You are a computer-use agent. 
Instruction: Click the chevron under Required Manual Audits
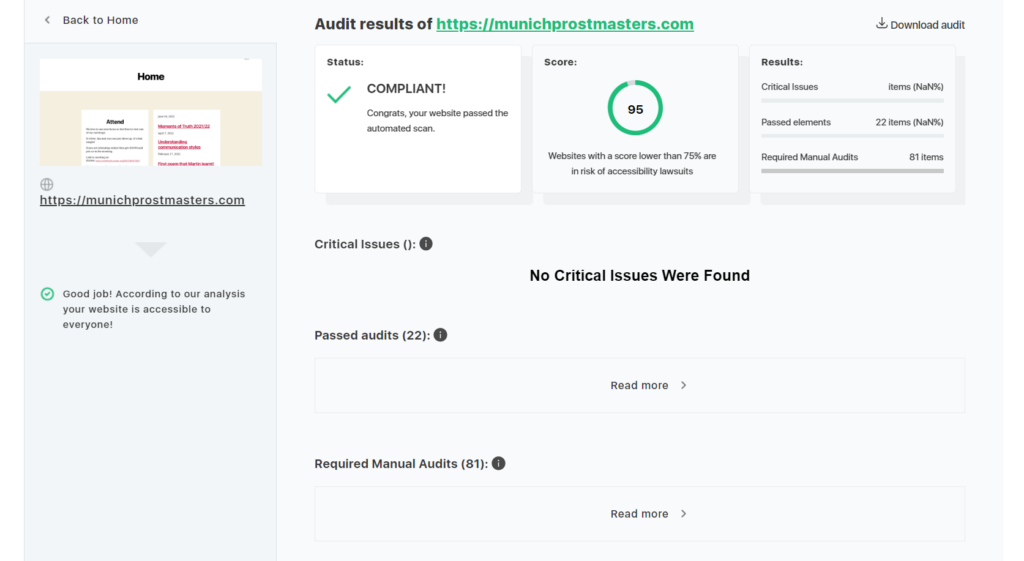point(684,514)
